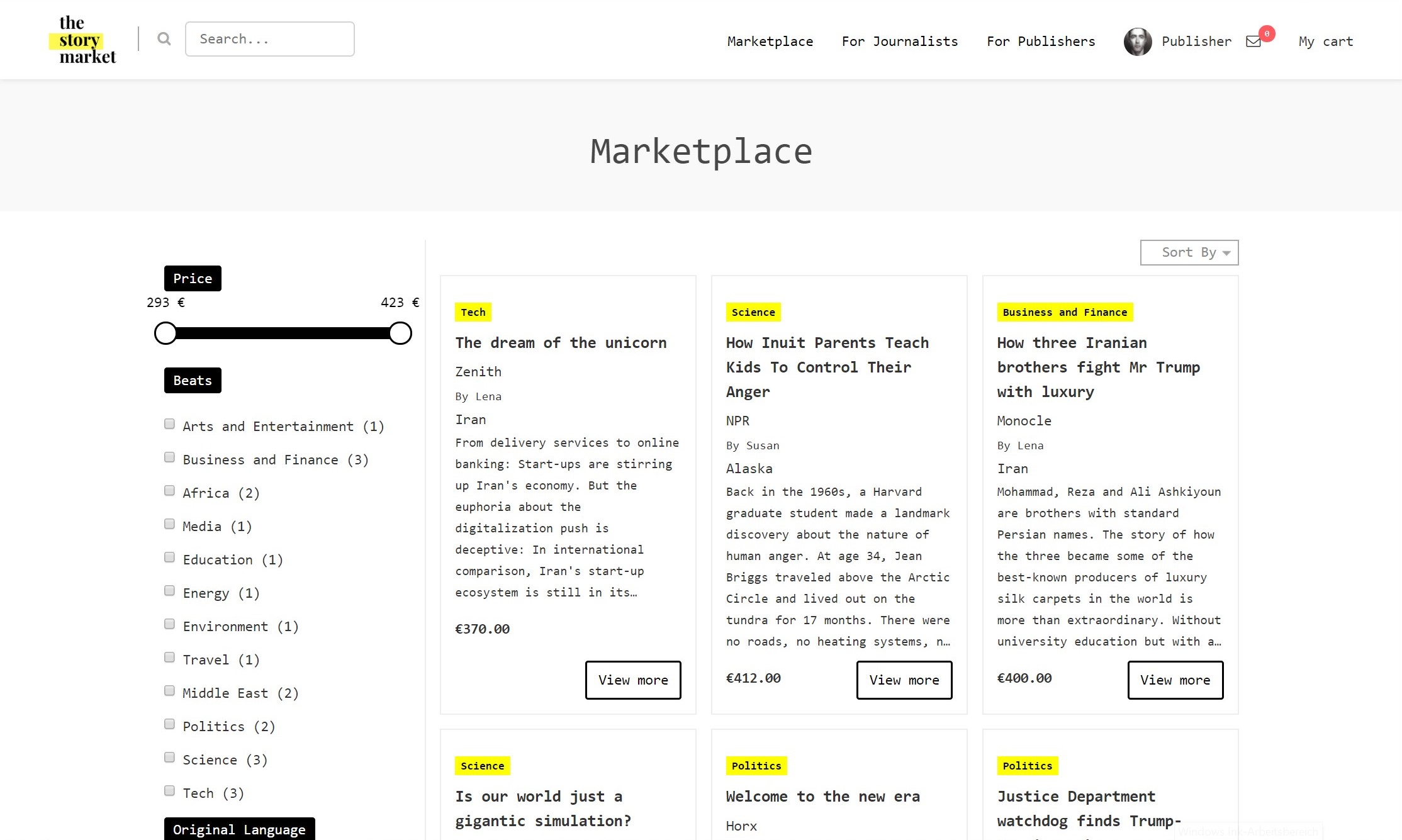
Task: Open the messages envelope icon
Action: coord(1253,42)
